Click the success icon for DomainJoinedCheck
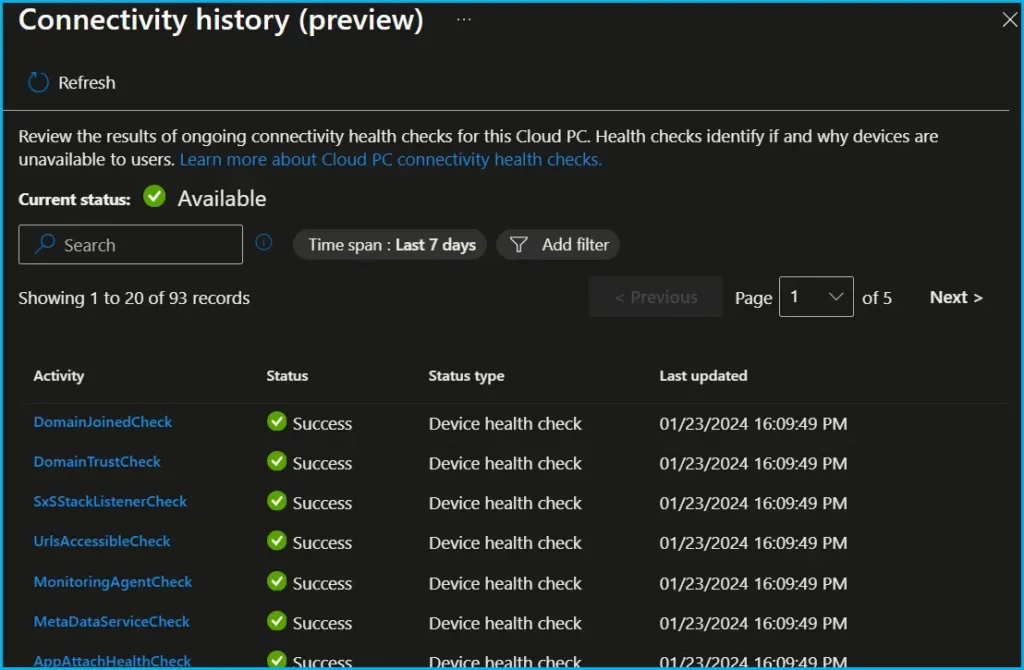Image resolution: width=1024 pixels, height=670 pixels. [277, 422]
